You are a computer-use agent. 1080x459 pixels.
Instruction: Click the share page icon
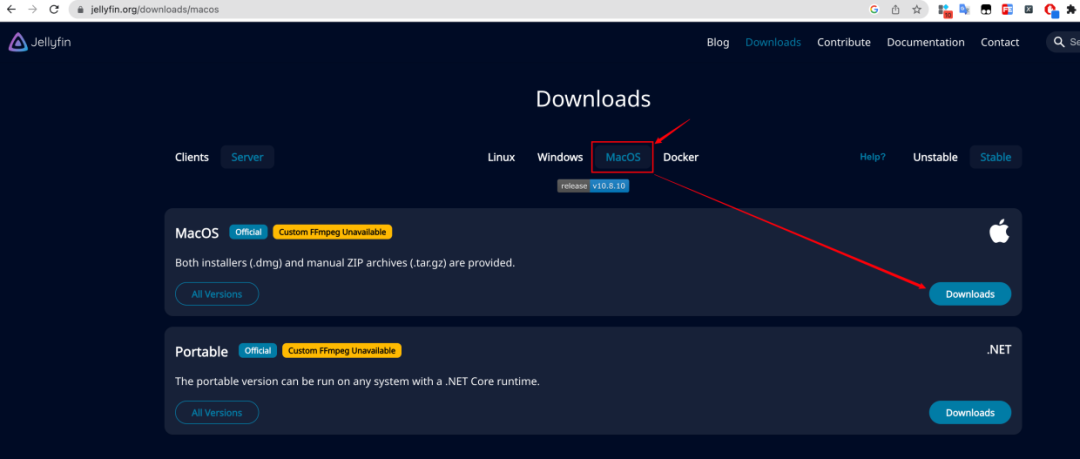point(895,10)
